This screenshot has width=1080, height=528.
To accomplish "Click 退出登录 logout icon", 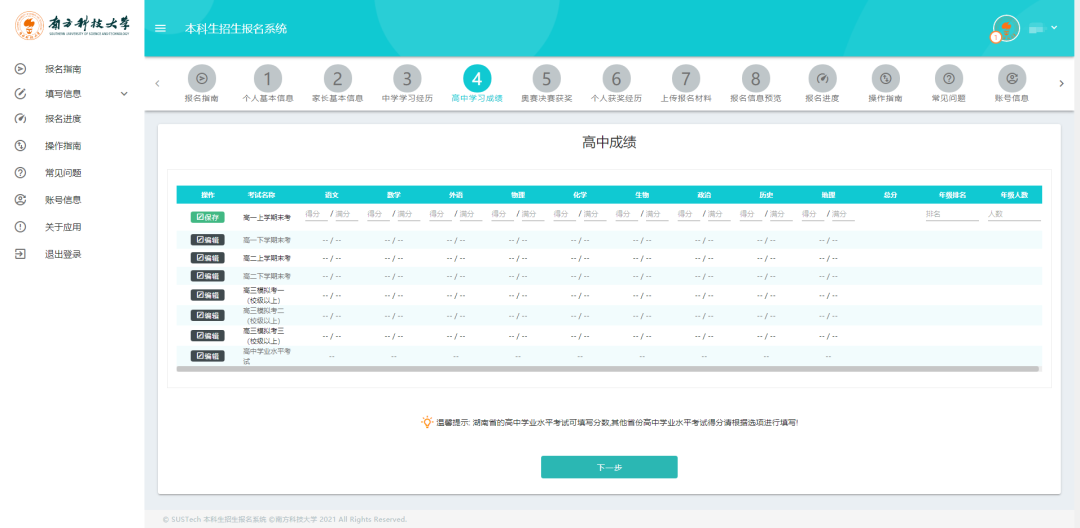I will point(21,254).
